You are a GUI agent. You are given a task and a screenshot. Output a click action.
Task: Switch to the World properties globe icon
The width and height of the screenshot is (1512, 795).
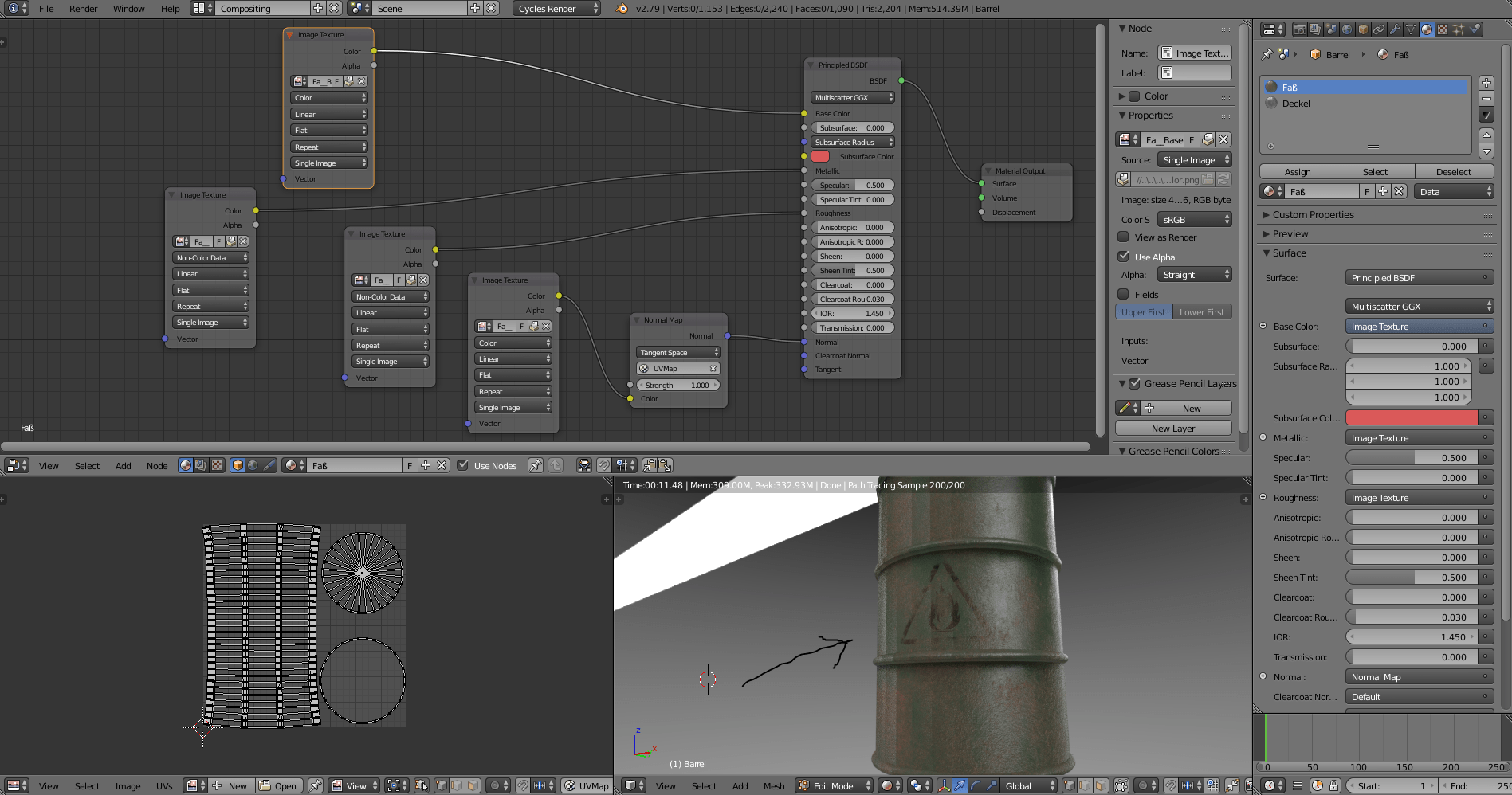(1347, 29)
